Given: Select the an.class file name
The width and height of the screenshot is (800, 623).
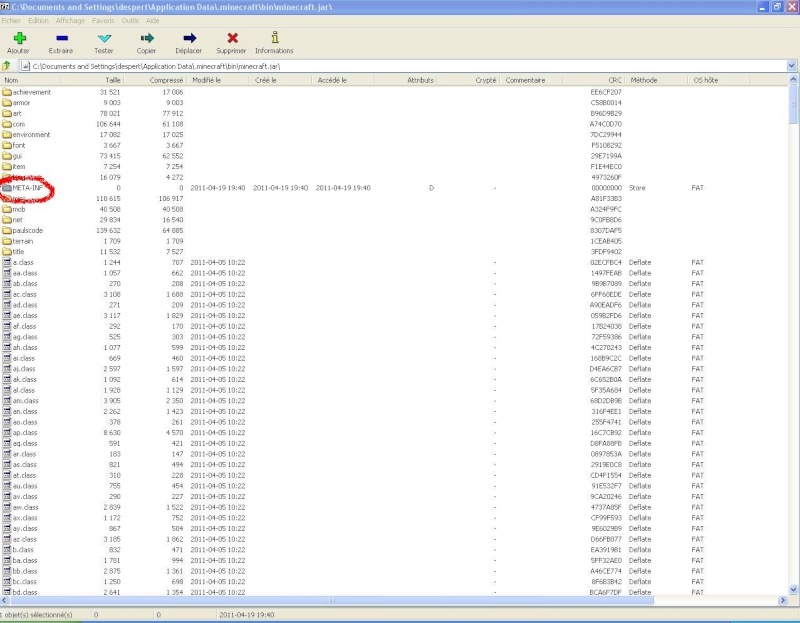Looking at the screenshot, I should point(25,412).
